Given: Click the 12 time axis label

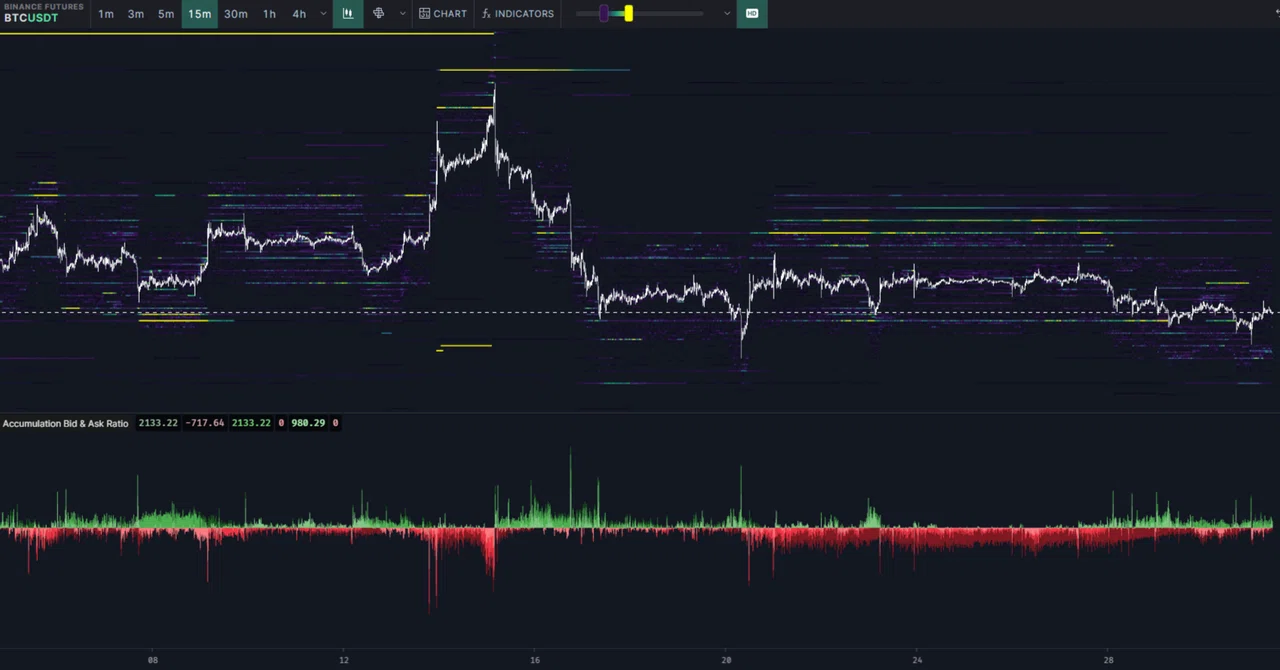Looking at the screenshot, I should [x=344, y=660].
